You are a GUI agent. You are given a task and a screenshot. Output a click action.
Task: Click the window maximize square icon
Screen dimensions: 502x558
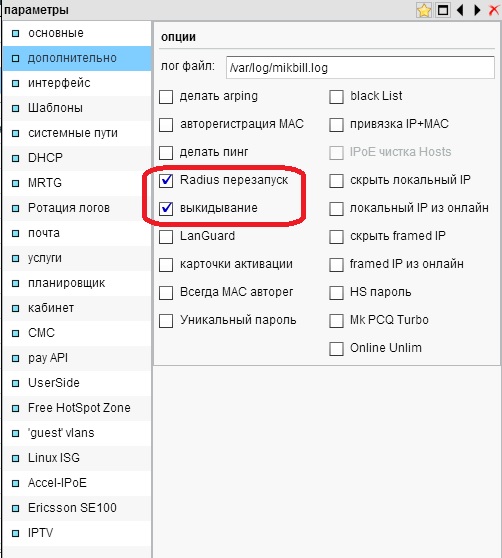pyautogui.click(x=442, y=10)
